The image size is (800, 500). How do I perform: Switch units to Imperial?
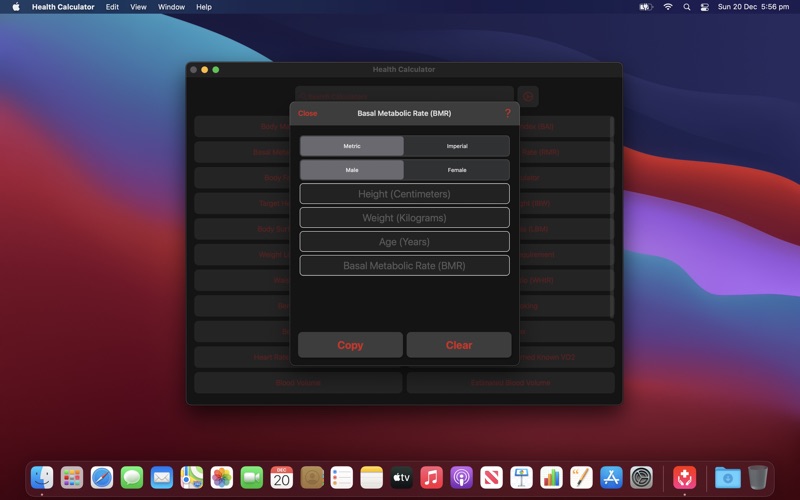click(457, 146)
